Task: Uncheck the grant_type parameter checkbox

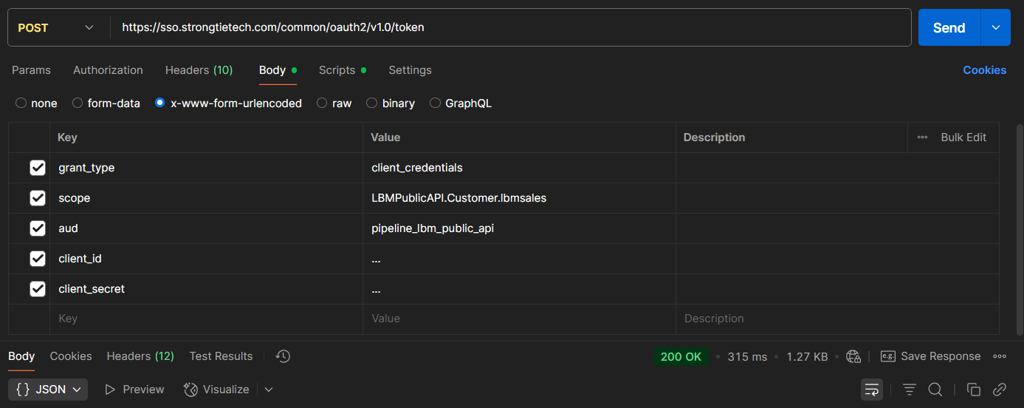Action: pos(38,168)
